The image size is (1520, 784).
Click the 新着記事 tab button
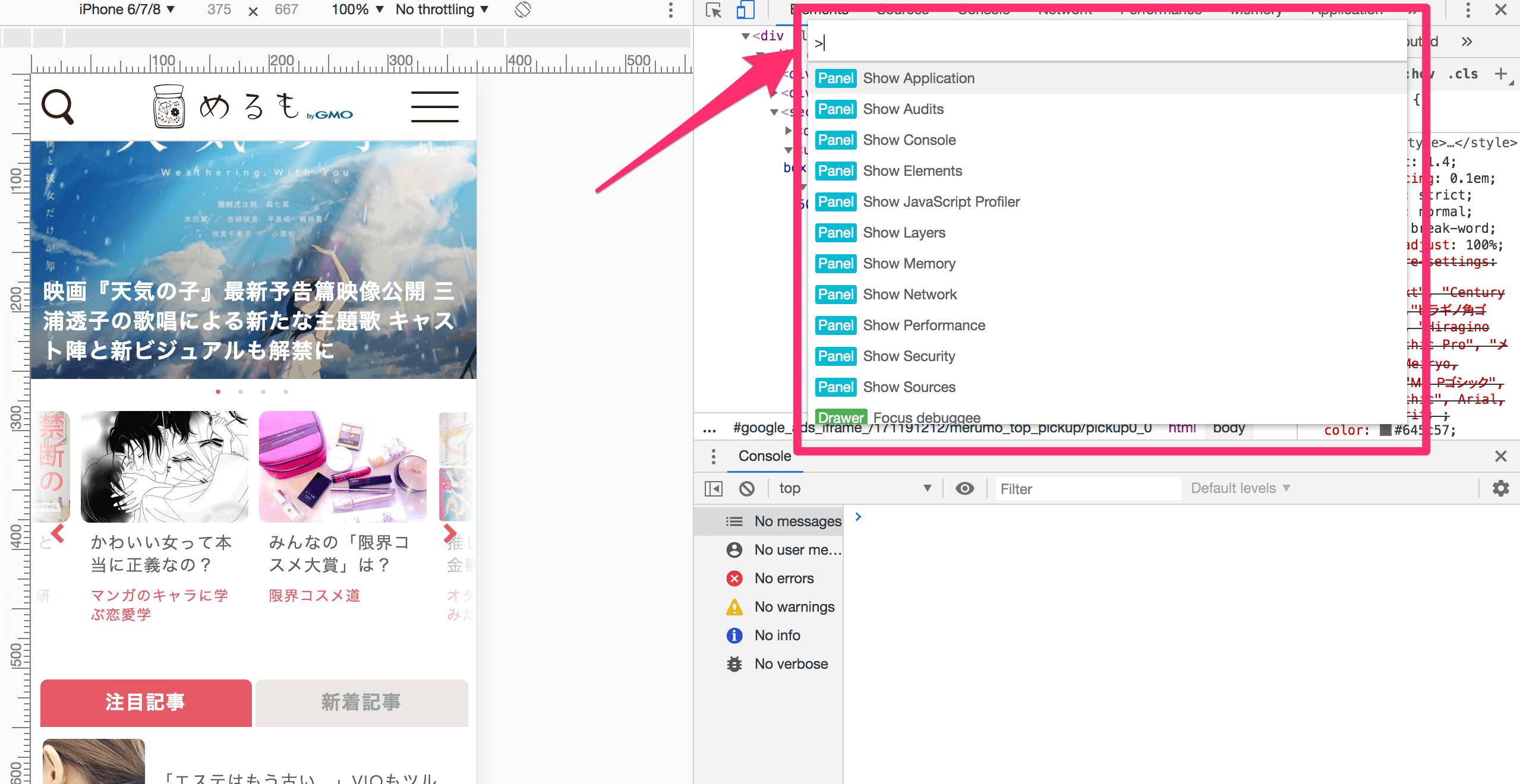pyautogui.click(x=361, y=703)
